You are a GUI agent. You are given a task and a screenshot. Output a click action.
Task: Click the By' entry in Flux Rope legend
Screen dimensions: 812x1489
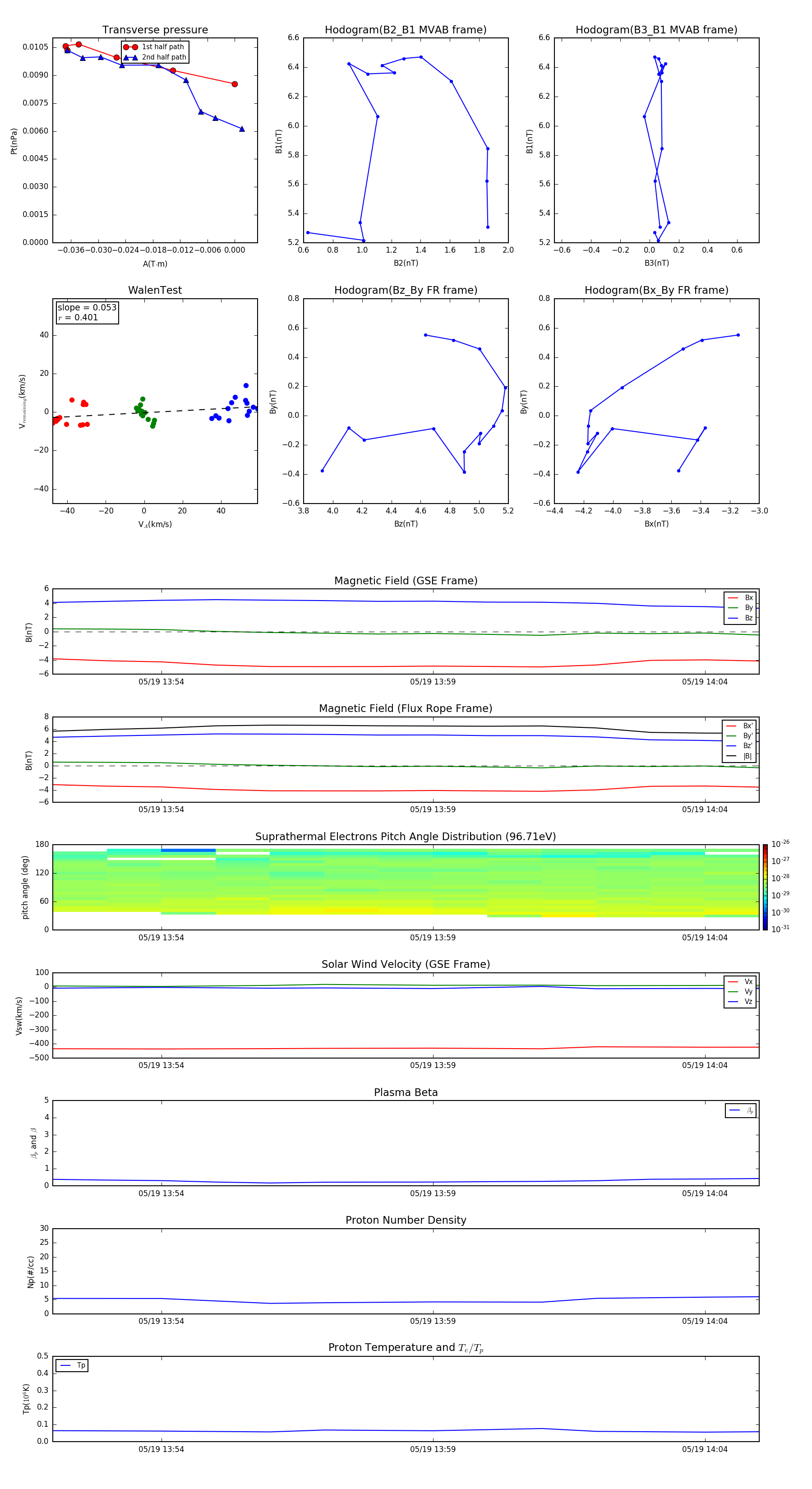click(739, 736)
